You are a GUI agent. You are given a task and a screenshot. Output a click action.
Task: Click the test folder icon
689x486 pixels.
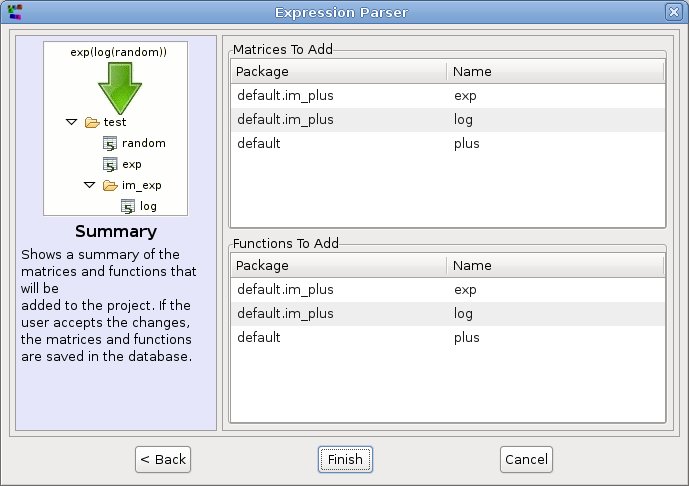coord(92,122)
